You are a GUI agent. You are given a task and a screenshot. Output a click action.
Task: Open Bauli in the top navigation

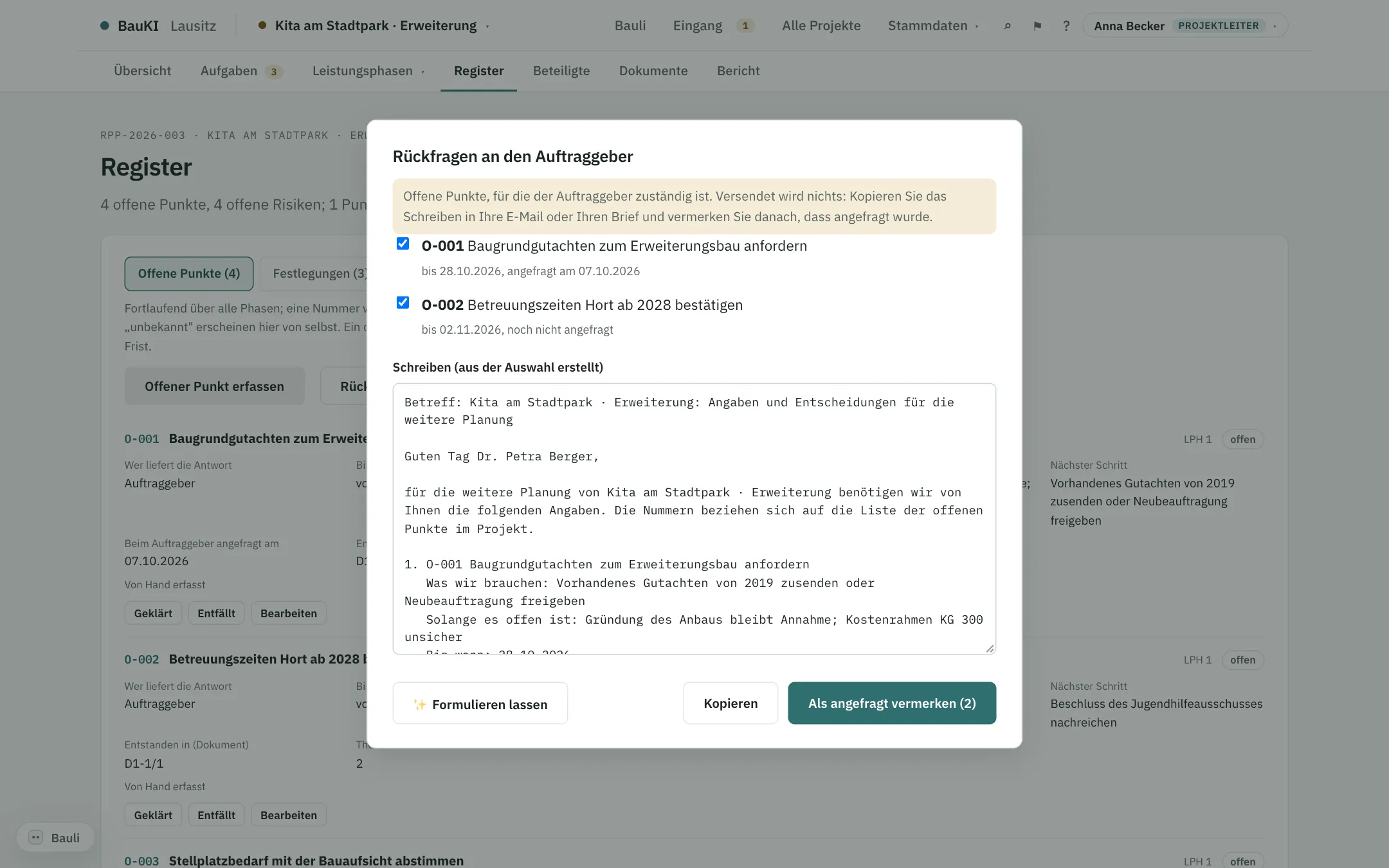click(630, 26)
